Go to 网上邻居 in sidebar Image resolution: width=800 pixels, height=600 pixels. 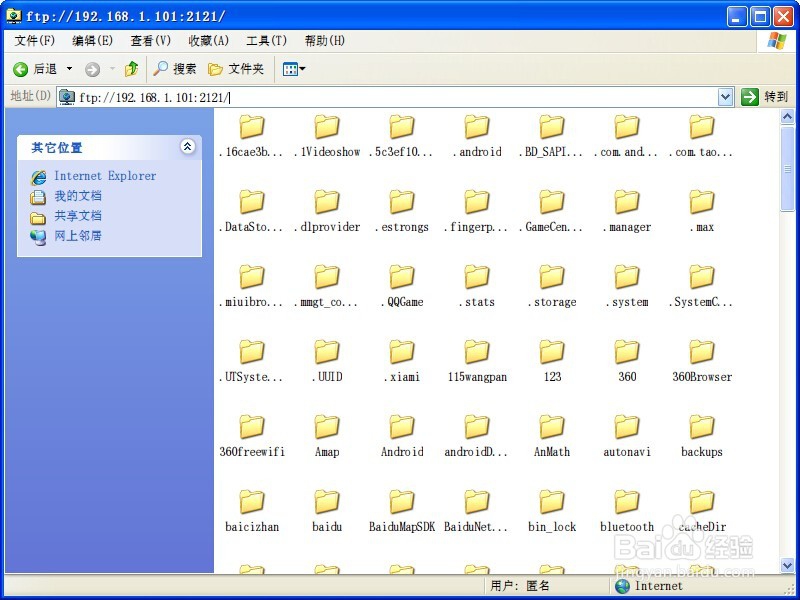point(78,236)
